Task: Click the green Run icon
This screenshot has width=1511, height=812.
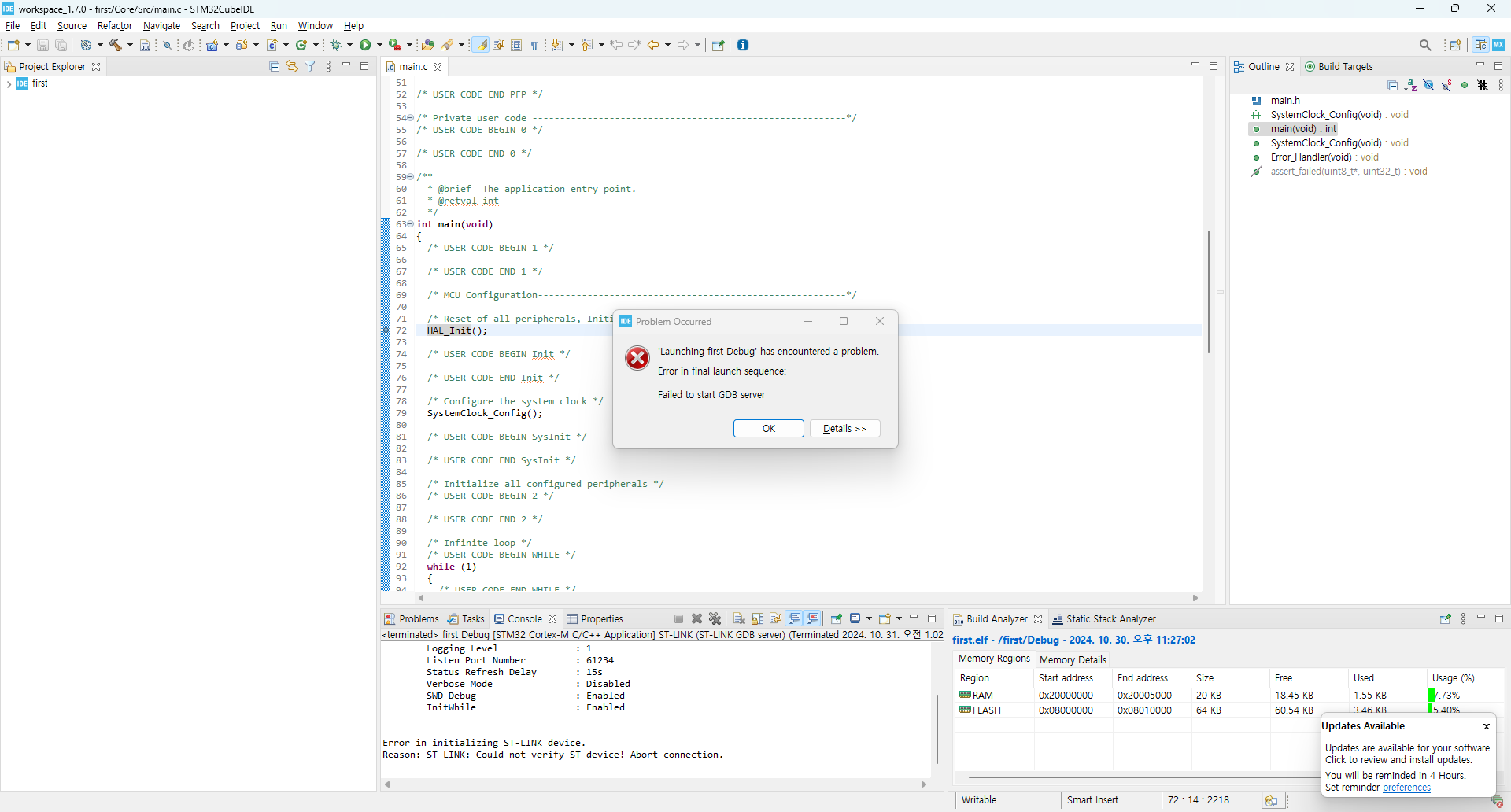Action: click(x=365, y=45)
